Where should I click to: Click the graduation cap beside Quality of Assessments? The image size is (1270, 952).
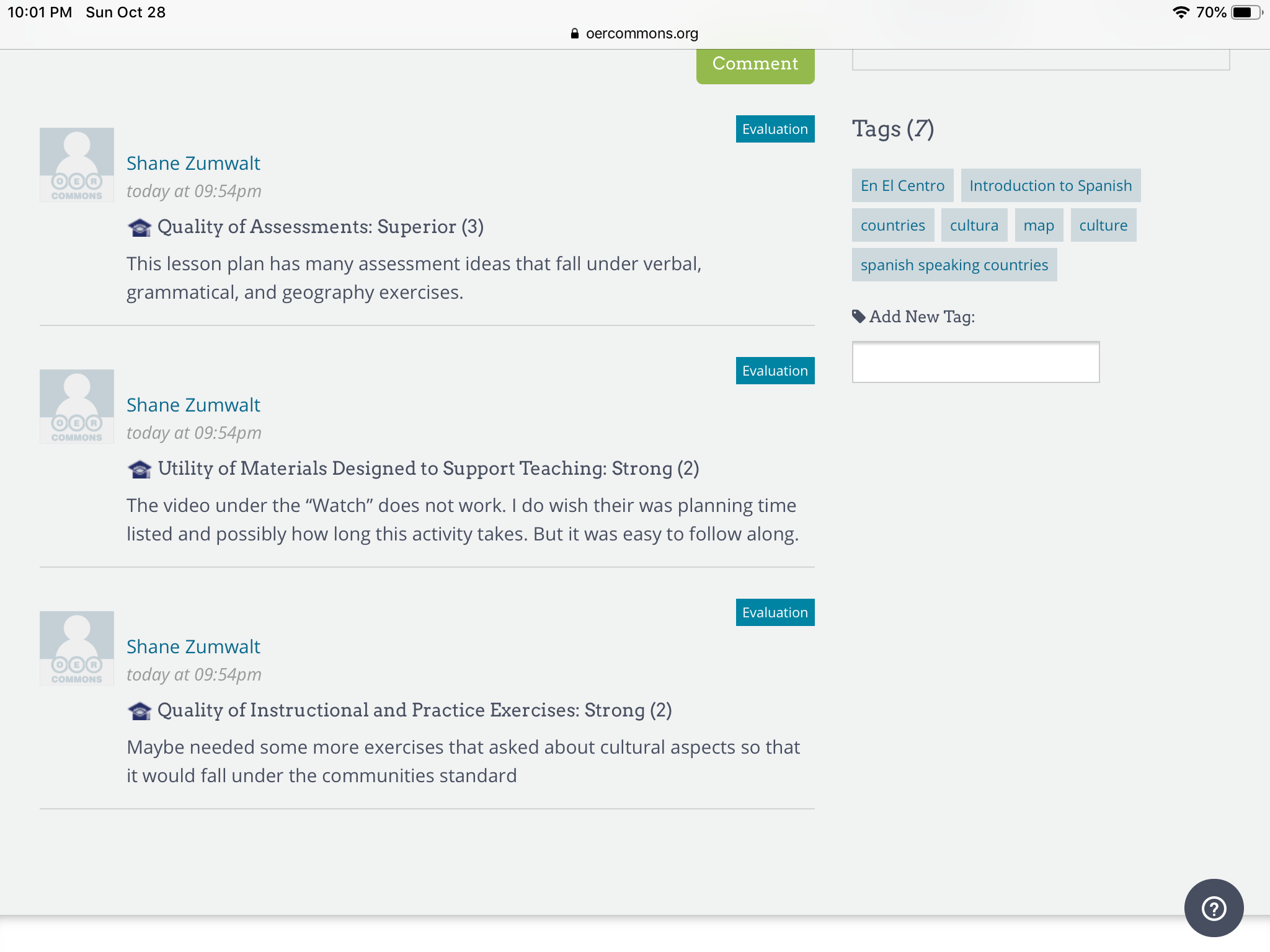point(140,227)
